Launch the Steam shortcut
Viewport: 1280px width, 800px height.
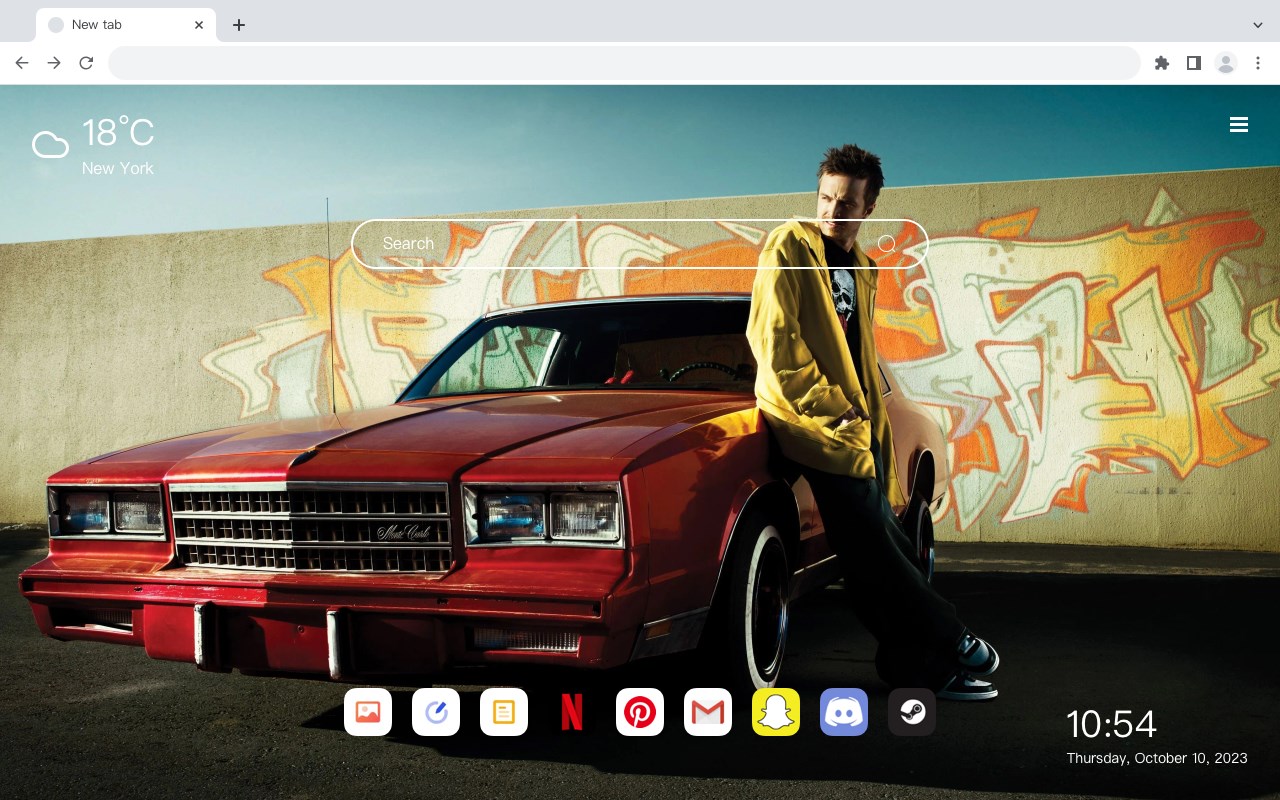tap(912, 712)
